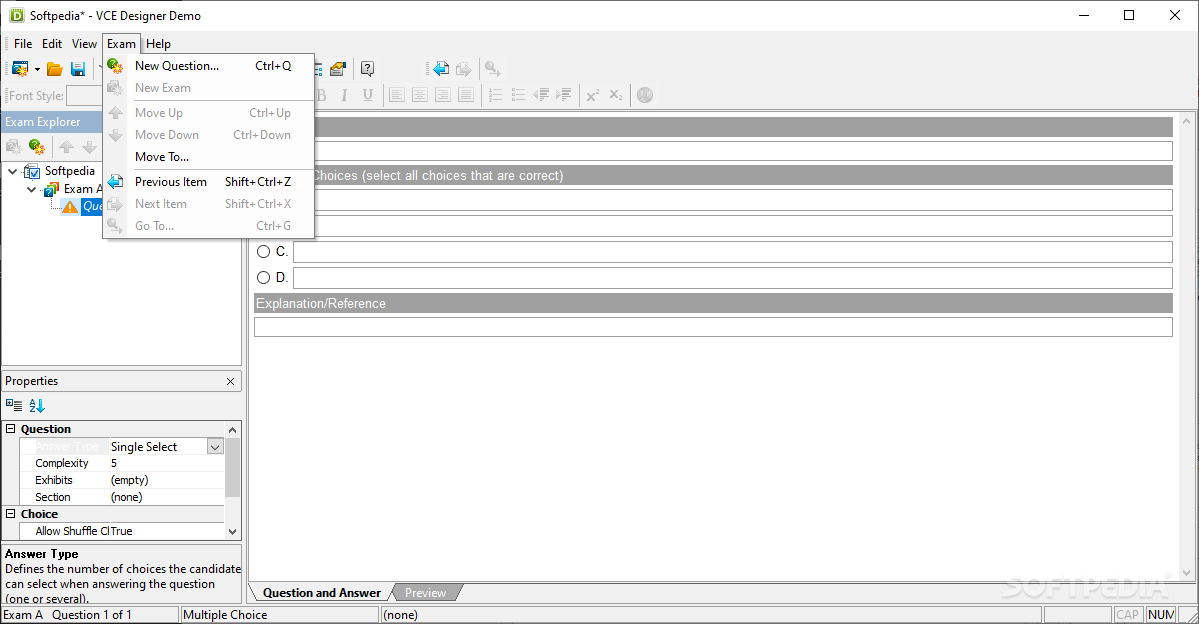Image resolution: width=1199 pixels, height=624 pixels.
Task: Collapse the Softpedia tree node
Action: pyautogui.click(x=12, y=171)
